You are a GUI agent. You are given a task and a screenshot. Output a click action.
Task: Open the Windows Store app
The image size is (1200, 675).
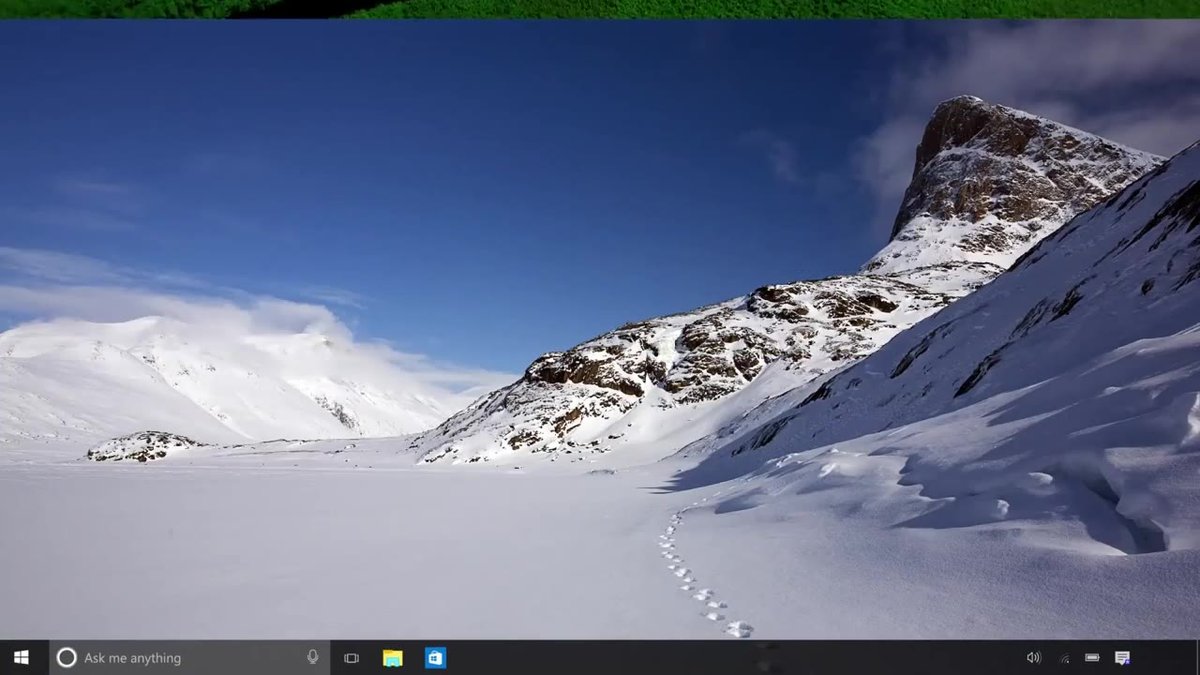pyautogui.click(x=434, y=658)
